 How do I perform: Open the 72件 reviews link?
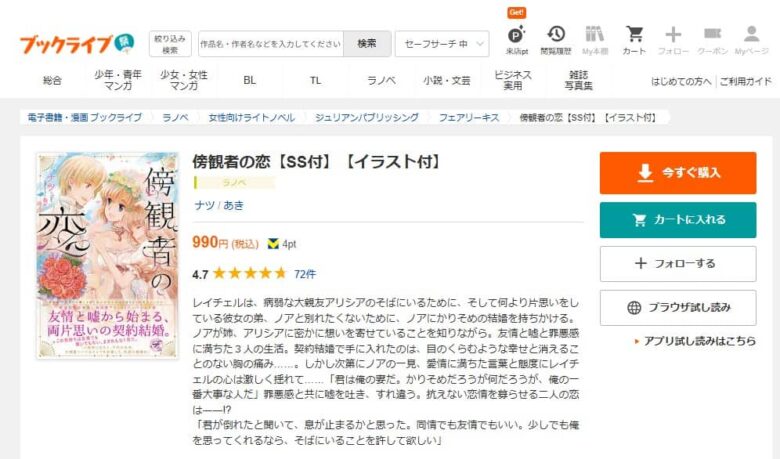(x=305, y=274)
